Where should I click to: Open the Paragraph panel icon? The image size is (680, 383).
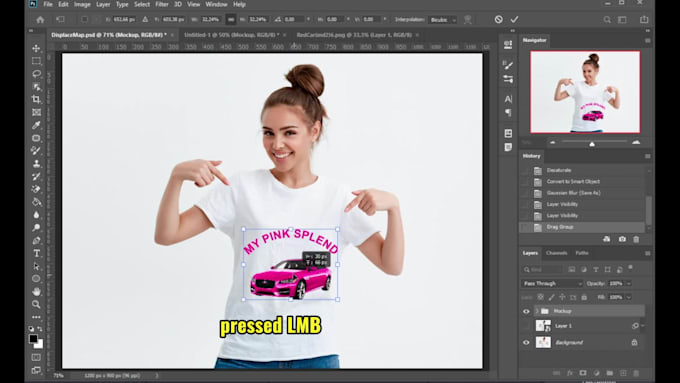point(508,112)
